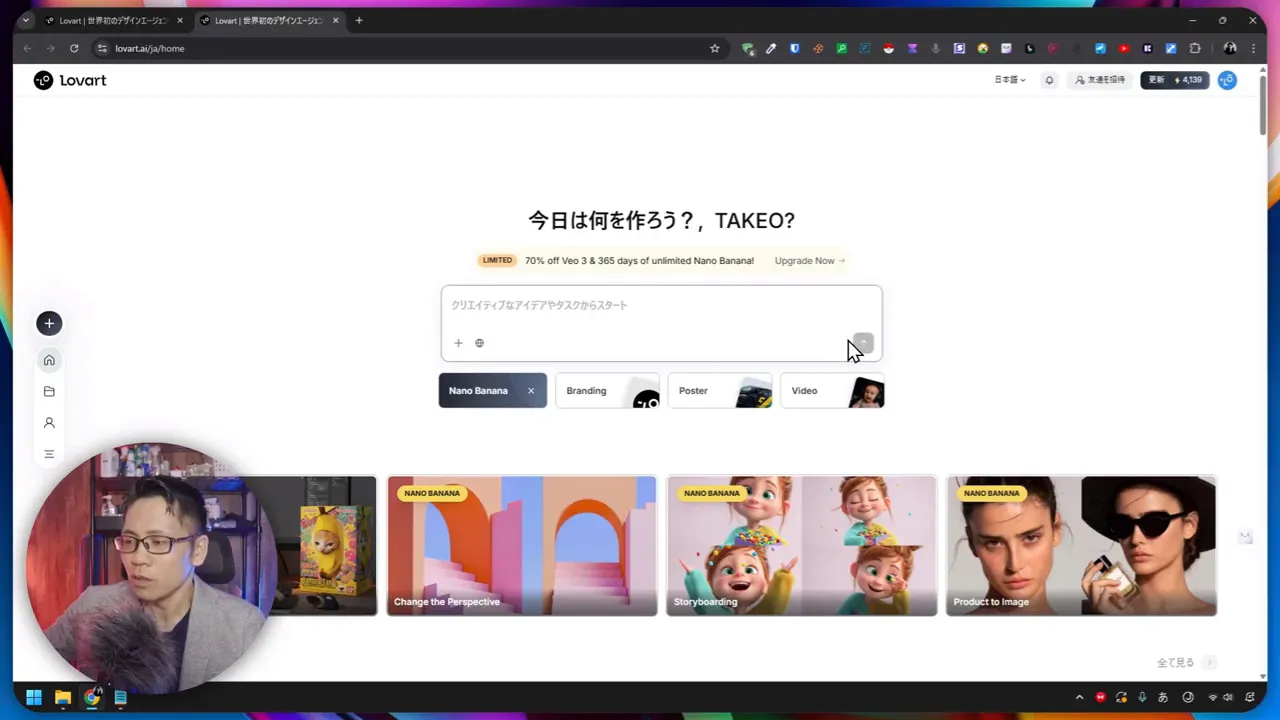Click the Bitwarden shield extension icon
Viewport: 1280px width, 720px height.
point(795,48)
